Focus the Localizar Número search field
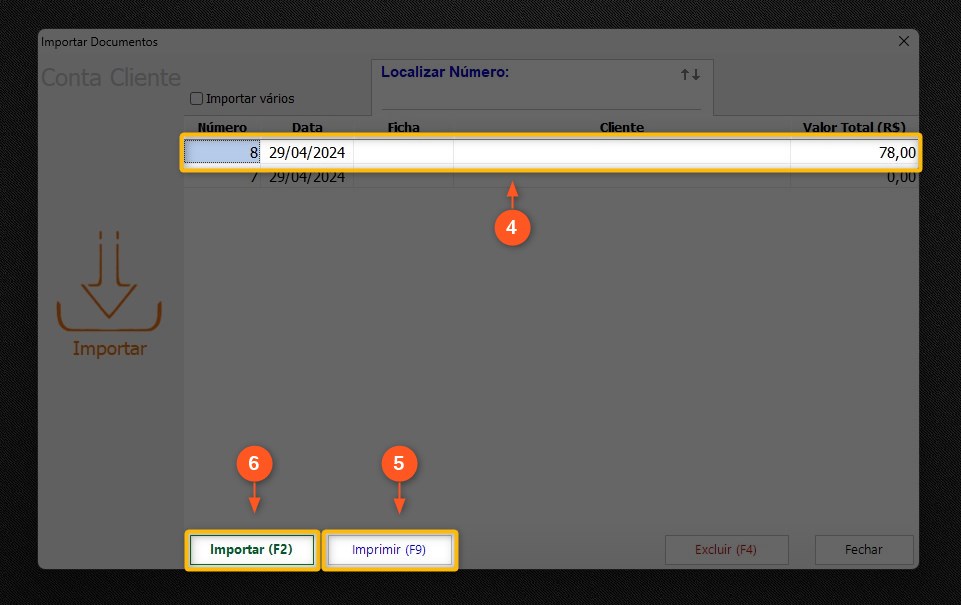Viewport: 961px width, 605px height. coord(540,98)
